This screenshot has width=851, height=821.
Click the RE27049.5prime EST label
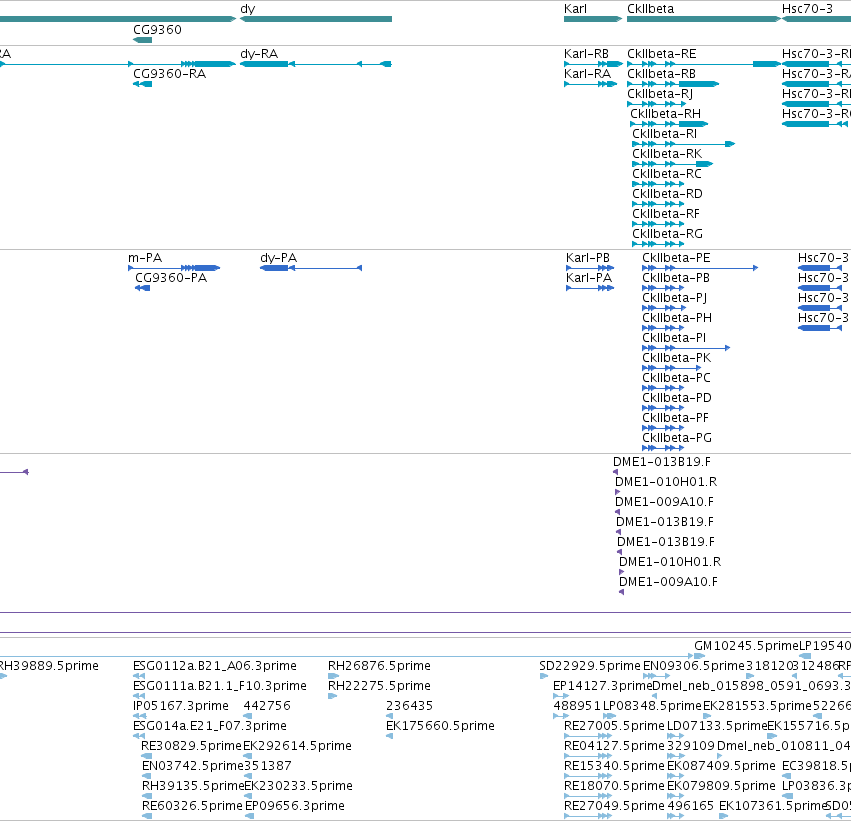click(614, 806)
